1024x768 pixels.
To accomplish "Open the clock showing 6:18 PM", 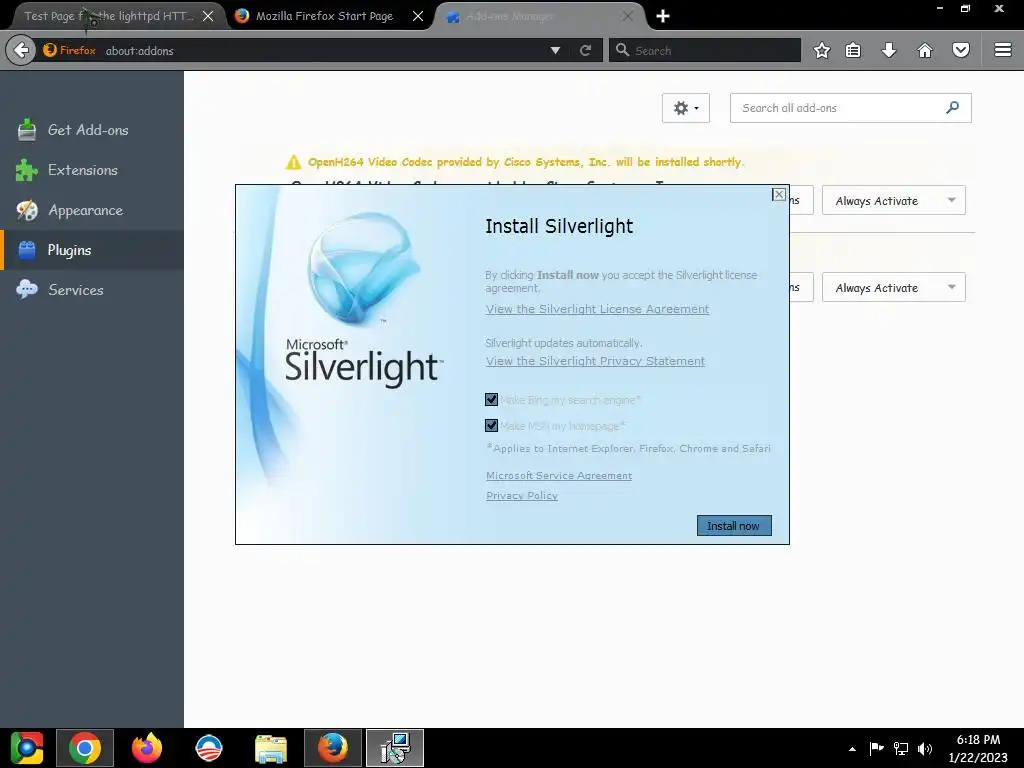I will click(x=978, y=748).
